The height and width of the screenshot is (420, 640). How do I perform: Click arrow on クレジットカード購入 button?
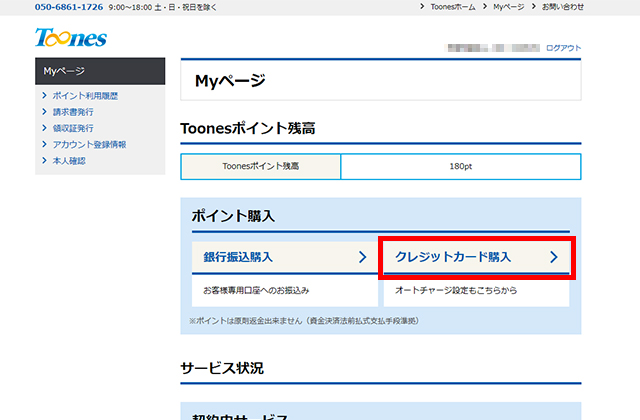pos(553,257)
